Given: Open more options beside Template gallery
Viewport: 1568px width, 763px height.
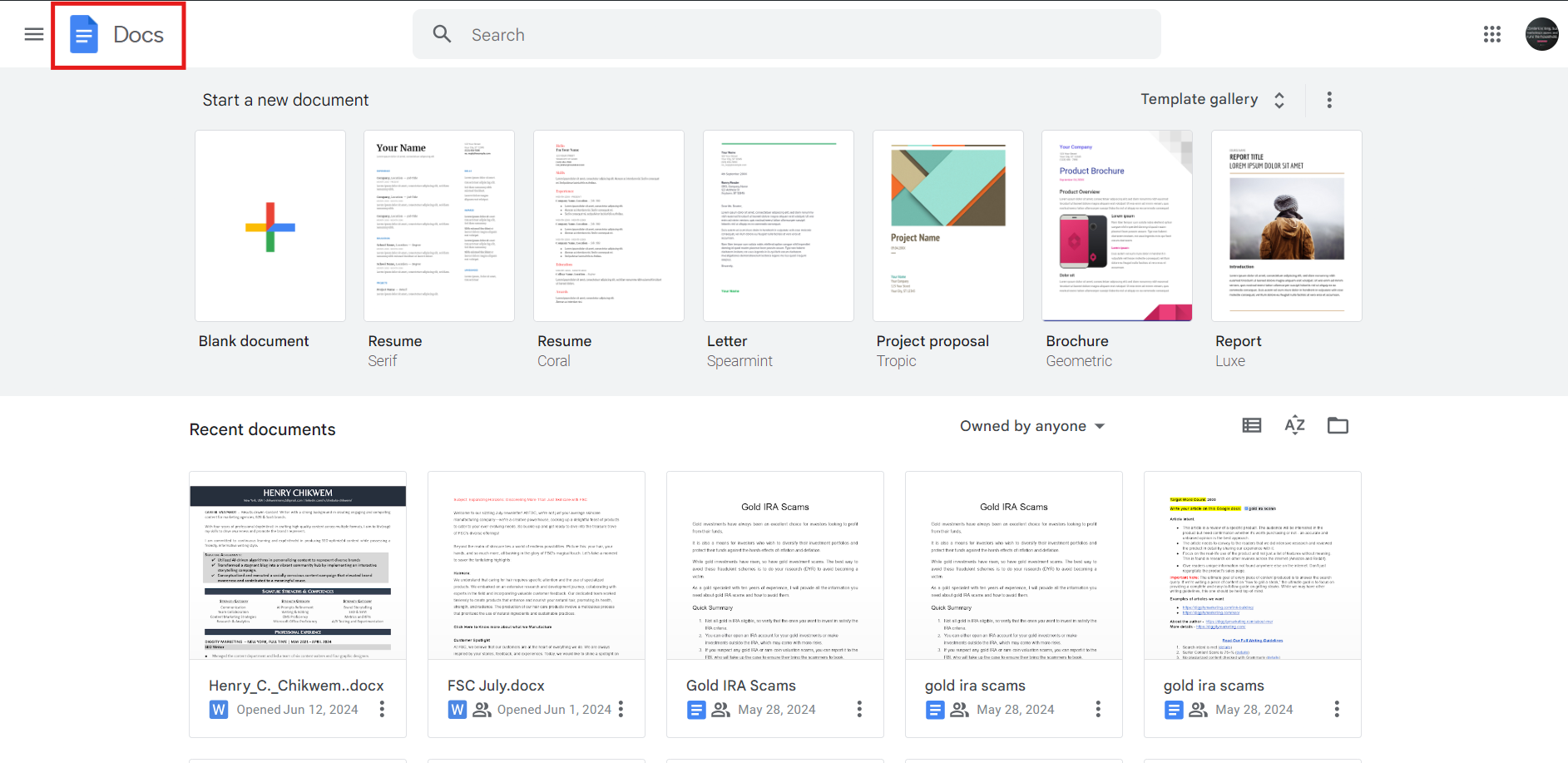Looking at the screenshot, I should coord(1329,100).
